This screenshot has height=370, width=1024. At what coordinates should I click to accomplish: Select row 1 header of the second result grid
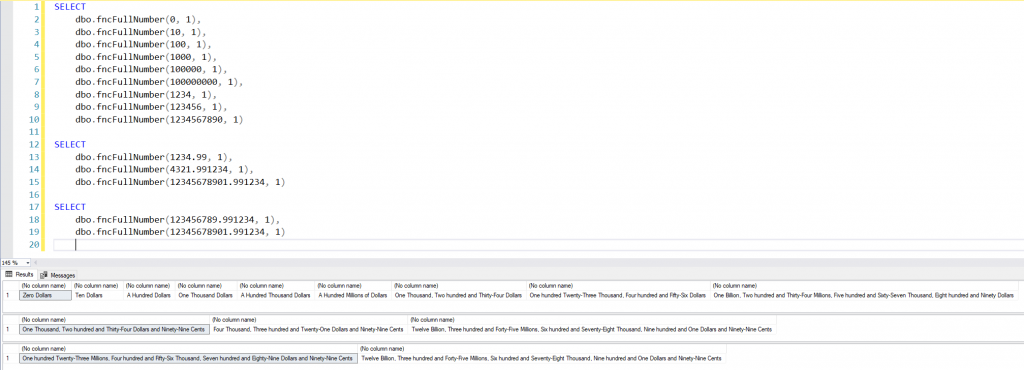click(x=11, y=330)
